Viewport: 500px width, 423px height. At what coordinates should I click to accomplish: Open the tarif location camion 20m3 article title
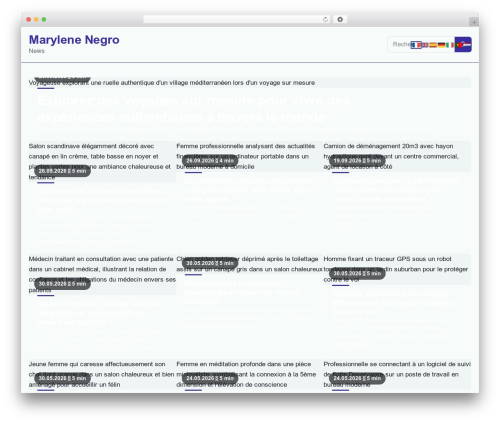[396, 190]
